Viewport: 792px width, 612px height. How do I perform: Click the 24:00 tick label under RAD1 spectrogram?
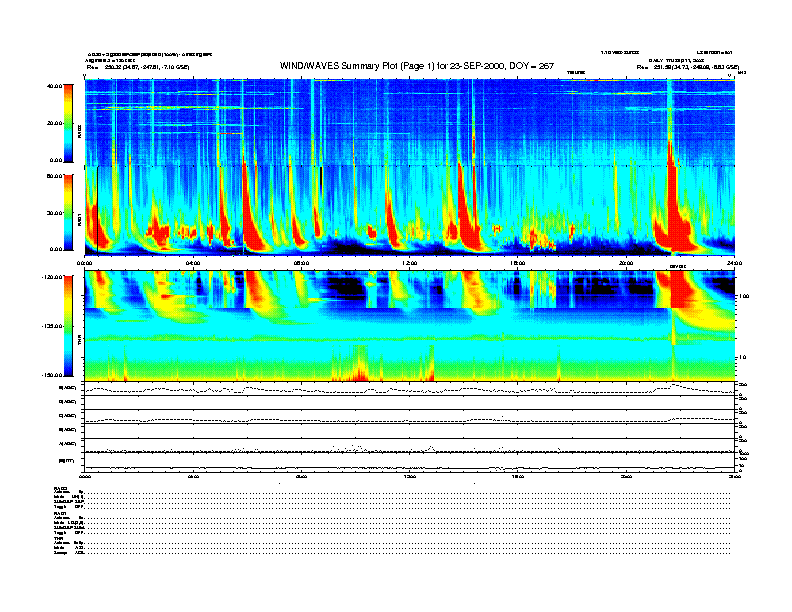734,263
